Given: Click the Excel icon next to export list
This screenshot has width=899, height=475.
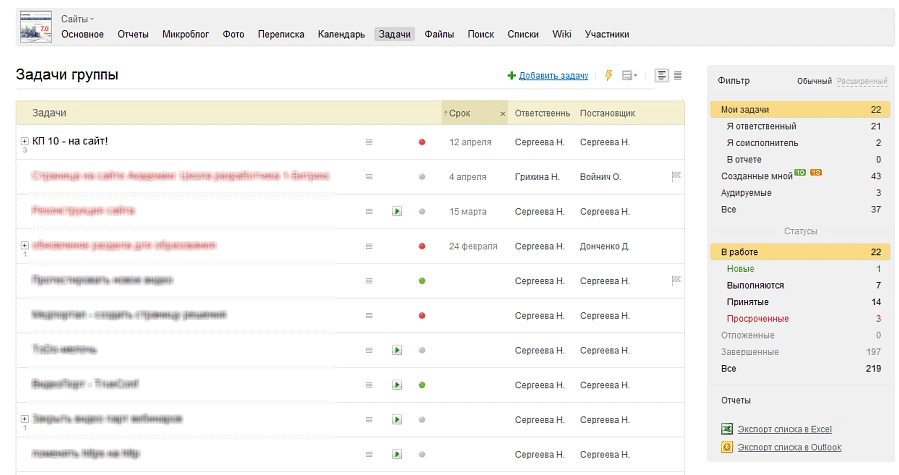Looking at the screenshot, I should click(x=727, y=429).
